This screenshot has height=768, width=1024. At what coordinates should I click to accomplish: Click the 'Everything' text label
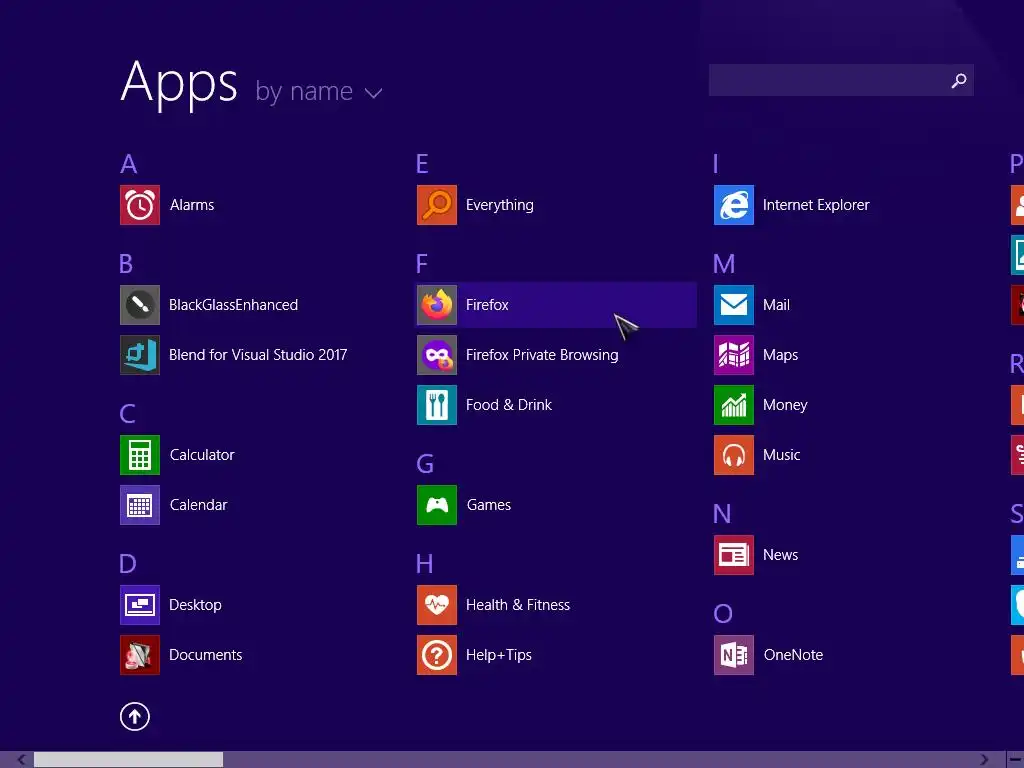click(x=500, y=206)
